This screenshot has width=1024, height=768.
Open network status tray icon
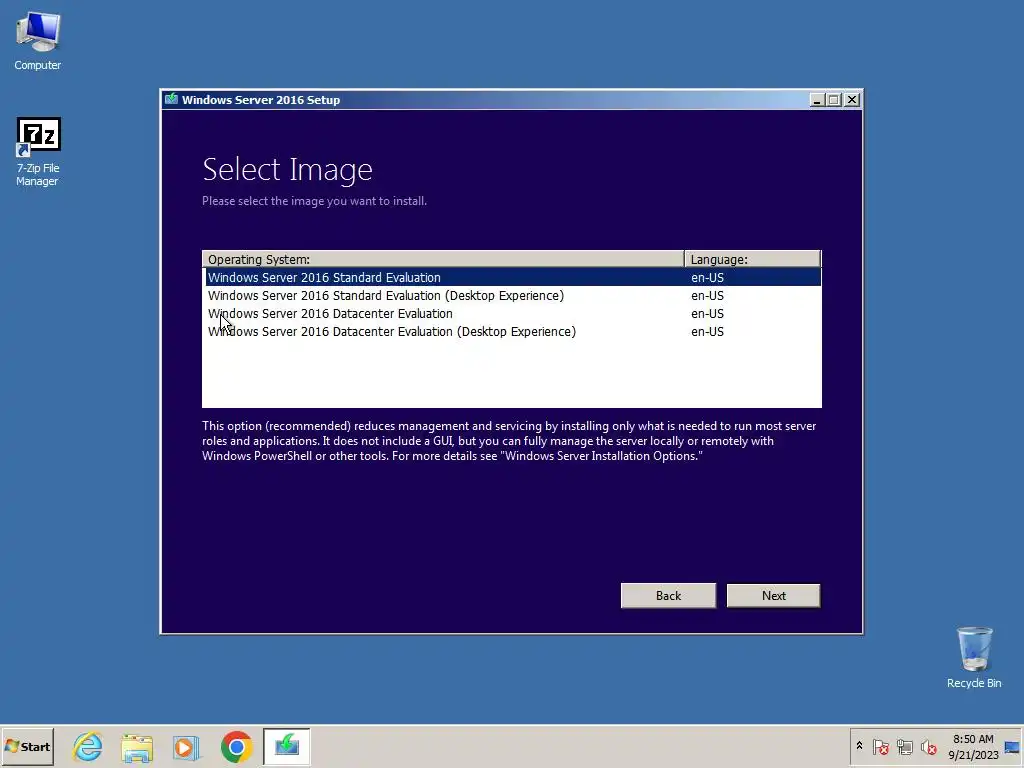coord(904,746)
